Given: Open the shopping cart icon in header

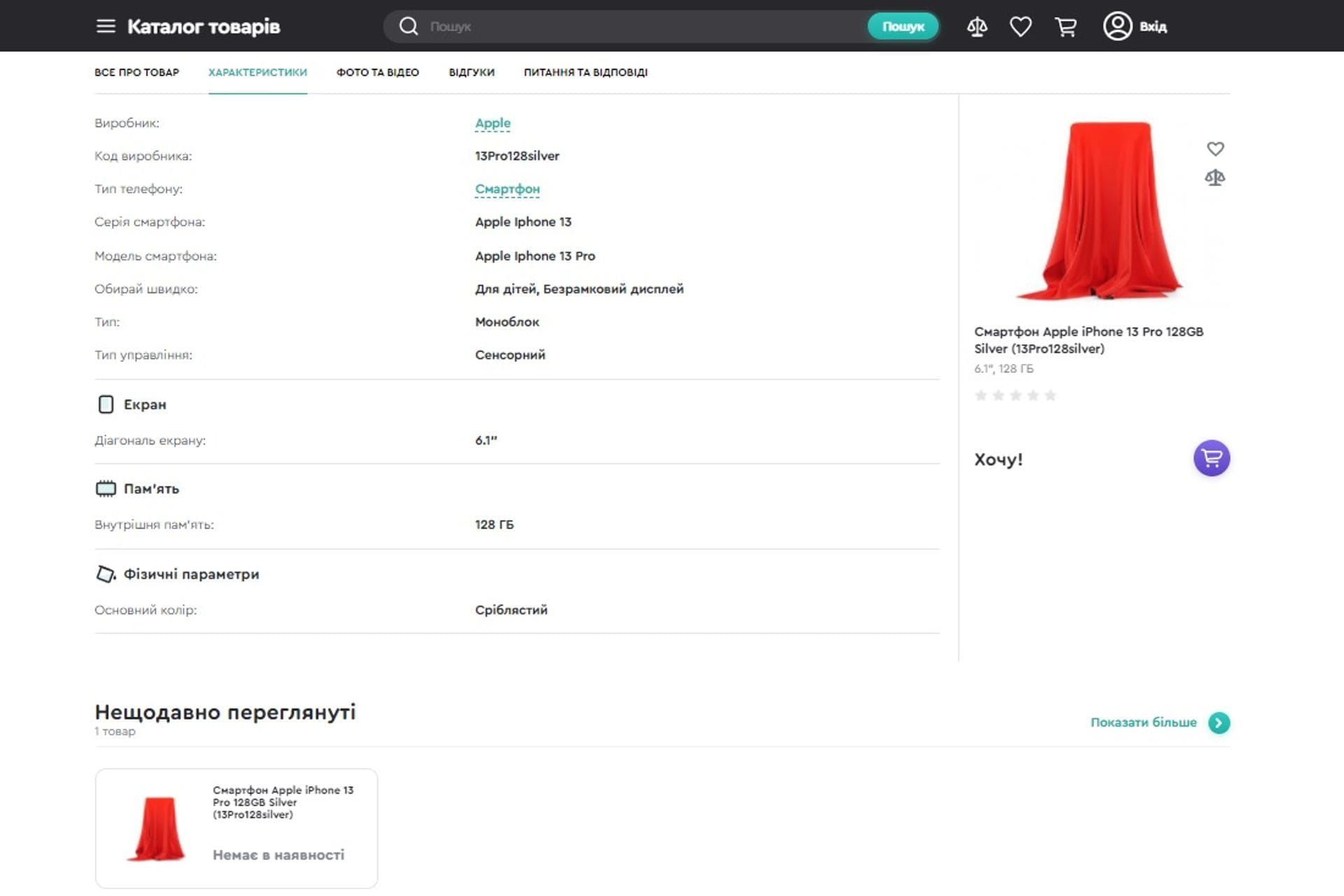Looking at the screenshot, I should click(1065, 27).
